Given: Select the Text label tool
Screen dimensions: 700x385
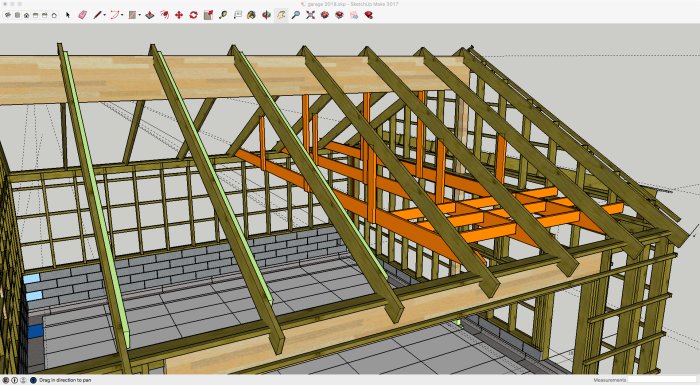Looking at the screenshot, I should (238, 15).
